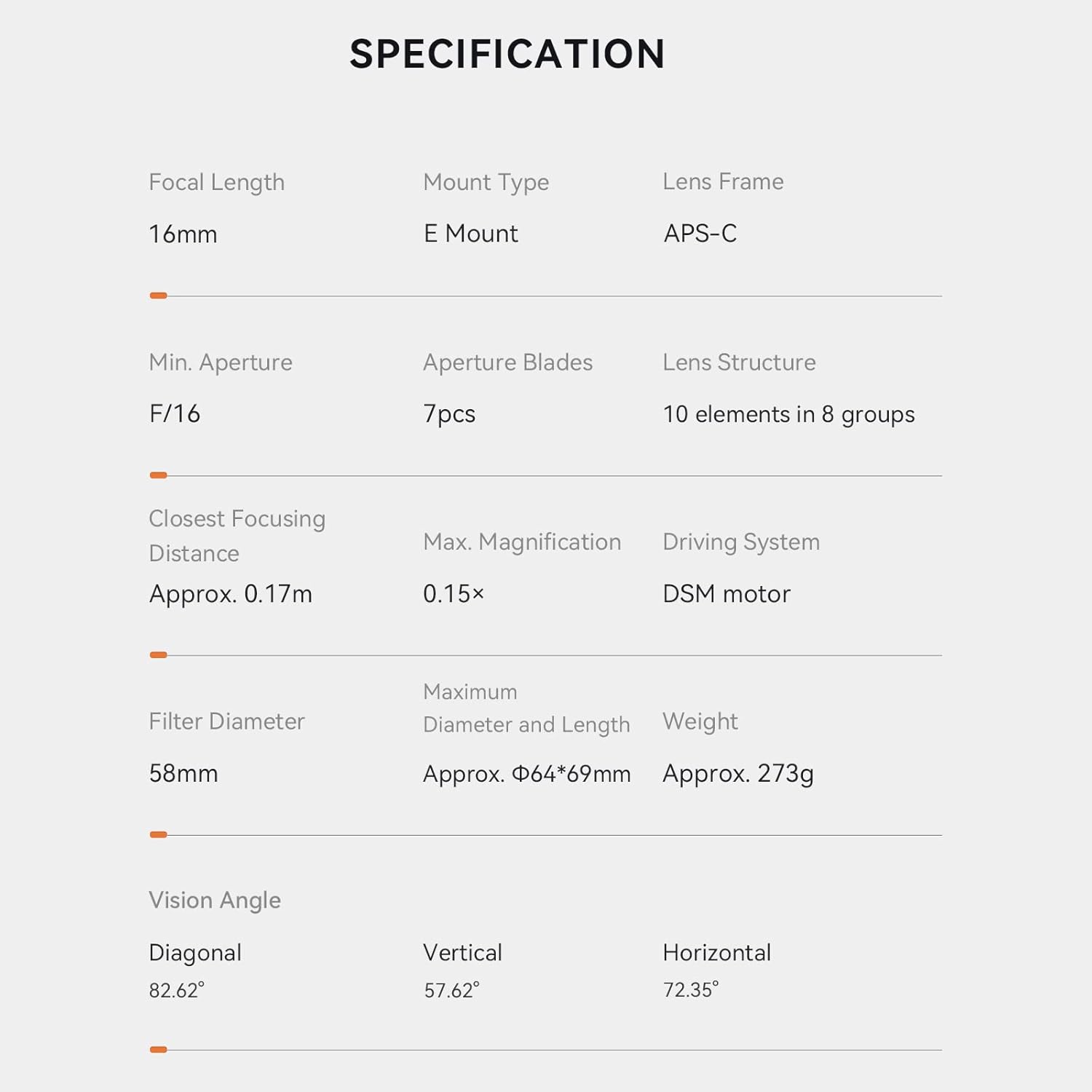
Task: Select the F/16 aperture value
Action: coord(174,414)
